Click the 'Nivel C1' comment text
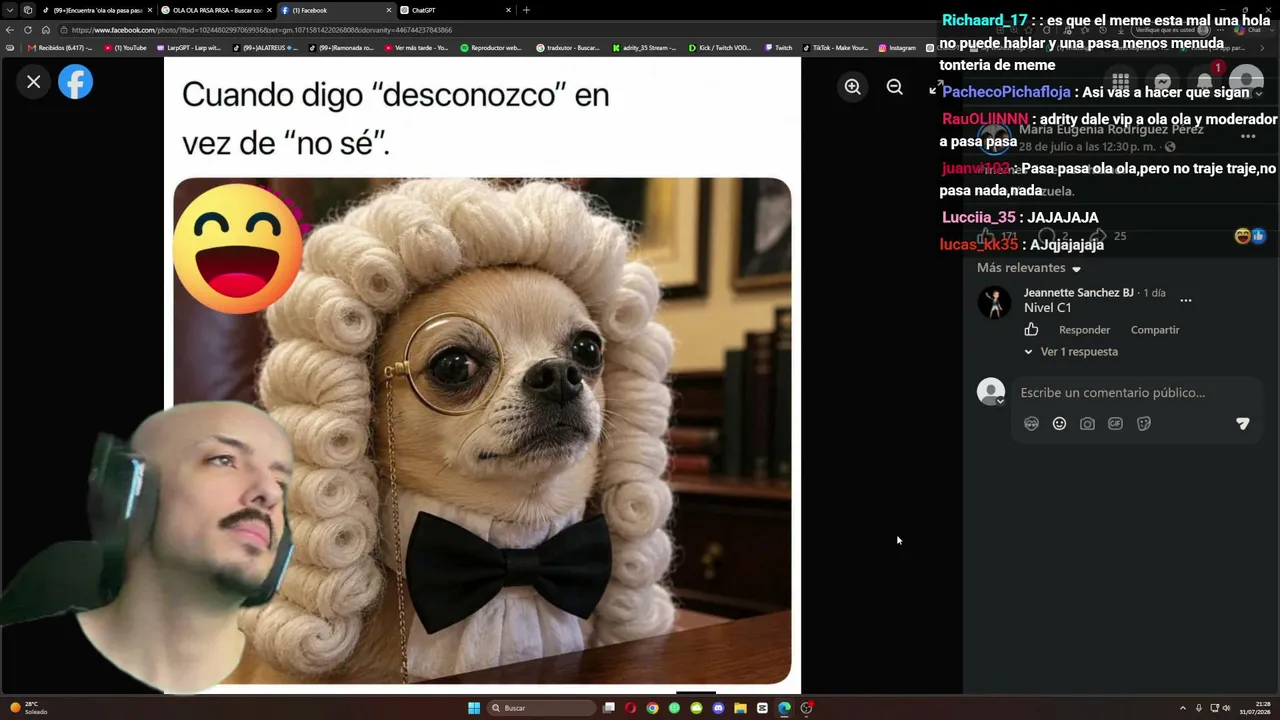 pos(1047,308)
